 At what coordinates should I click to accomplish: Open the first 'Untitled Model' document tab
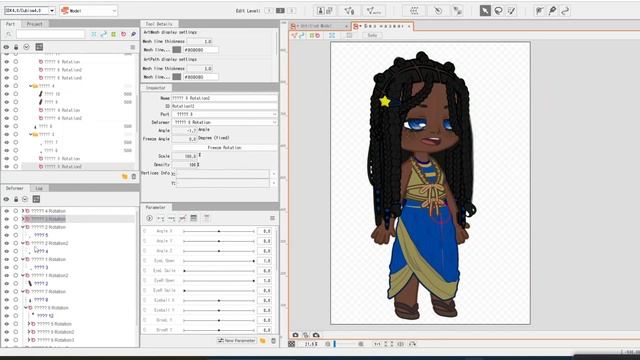tap(319, 26)
